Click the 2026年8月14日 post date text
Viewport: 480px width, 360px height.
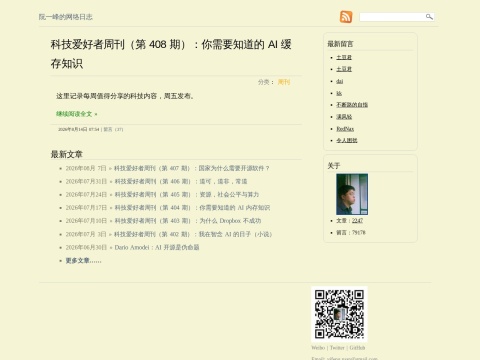pyautogui.click(x=79, y=129)
